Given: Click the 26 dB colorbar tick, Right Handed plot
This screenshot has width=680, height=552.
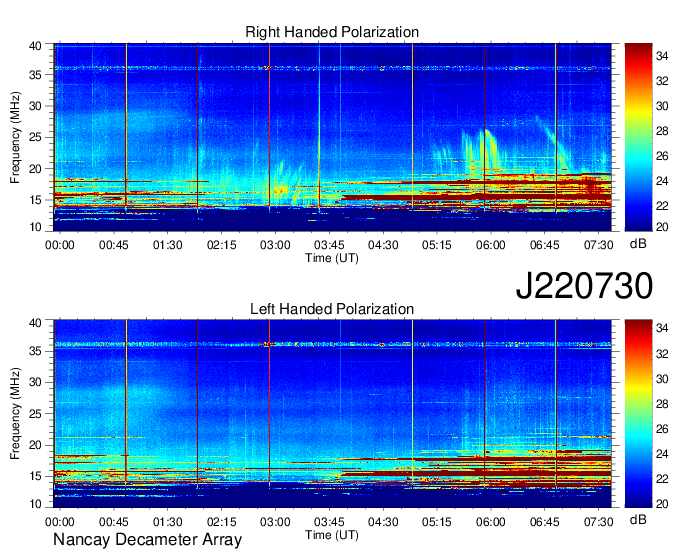Looking at the screenshot, I should (662, 156).
